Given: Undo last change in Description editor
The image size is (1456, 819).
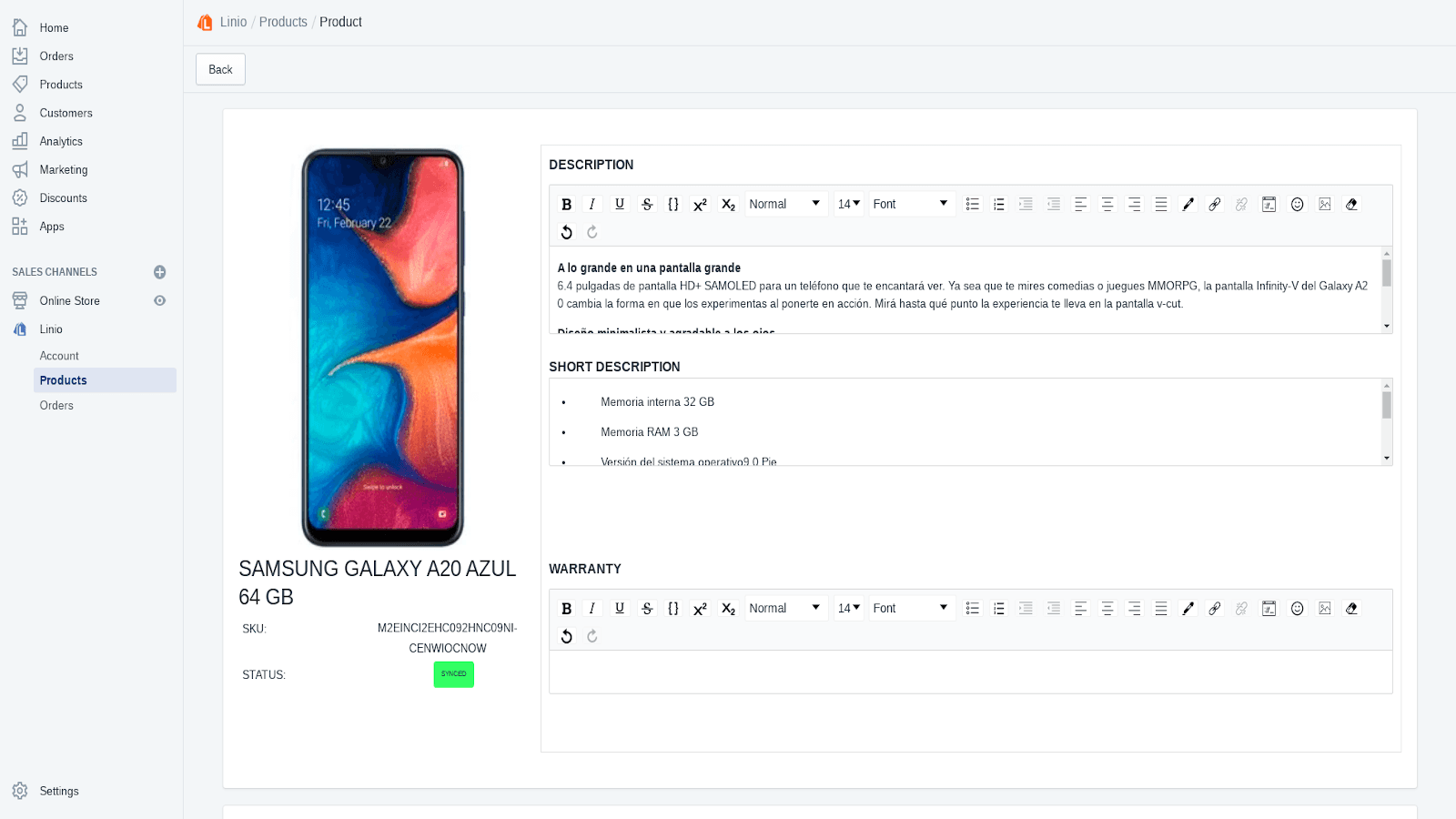Looking at the screenshot, I should click(566, 233).
